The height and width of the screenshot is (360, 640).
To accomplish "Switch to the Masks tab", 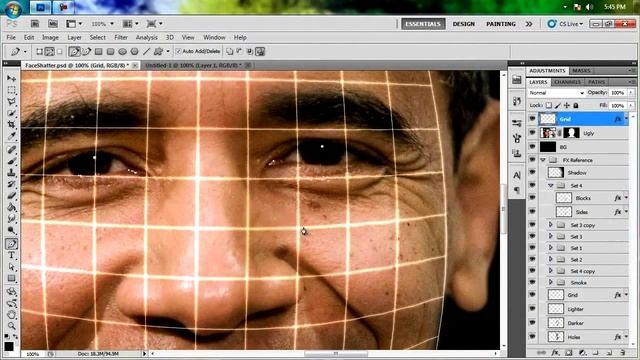I will tap(581, 71).
